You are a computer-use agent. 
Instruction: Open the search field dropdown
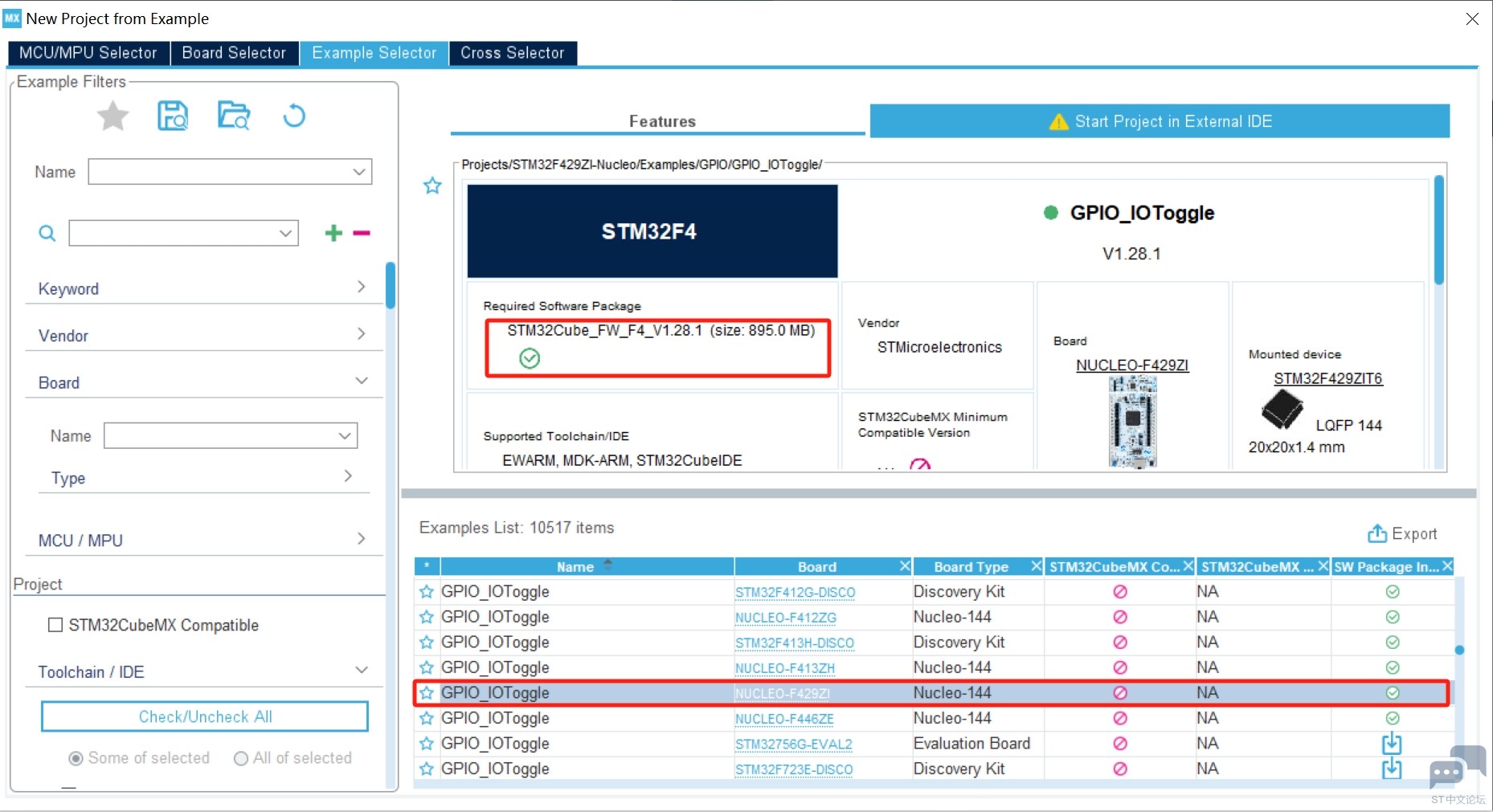[x=285, y=234]
